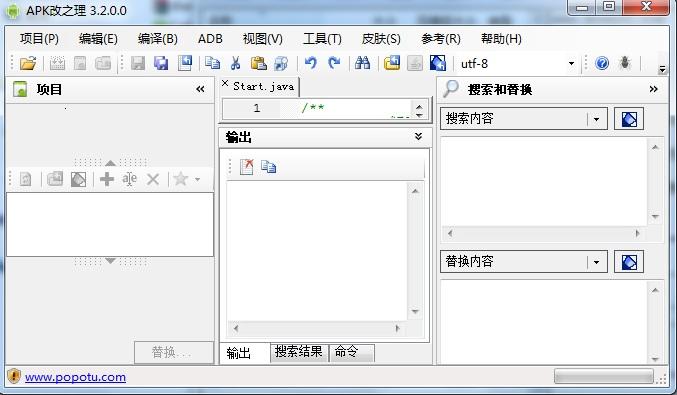Redo the last edit
Screen dimensions: 677x395
[x=334, y=63]
